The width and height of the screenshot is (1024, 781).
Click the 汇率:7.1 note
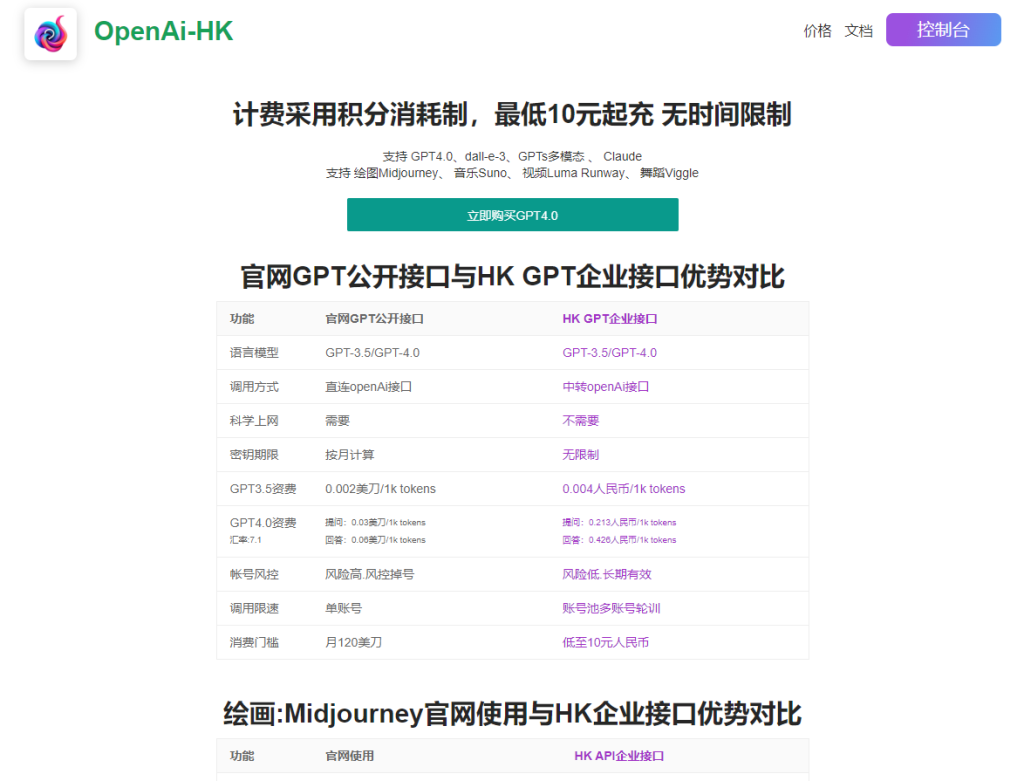(246, 540)
